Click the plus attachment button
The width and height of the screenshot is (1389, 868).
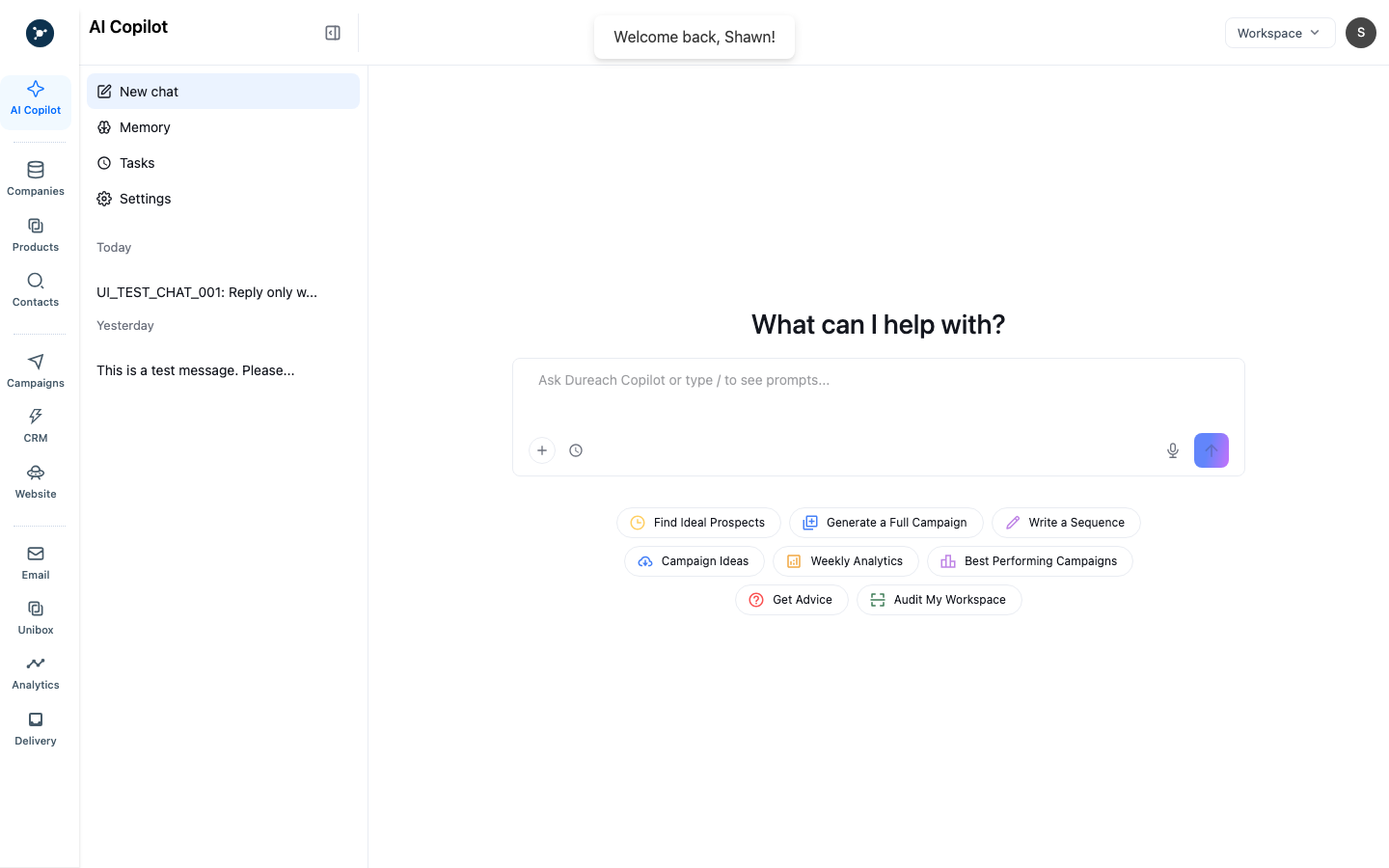coord(542,450)
